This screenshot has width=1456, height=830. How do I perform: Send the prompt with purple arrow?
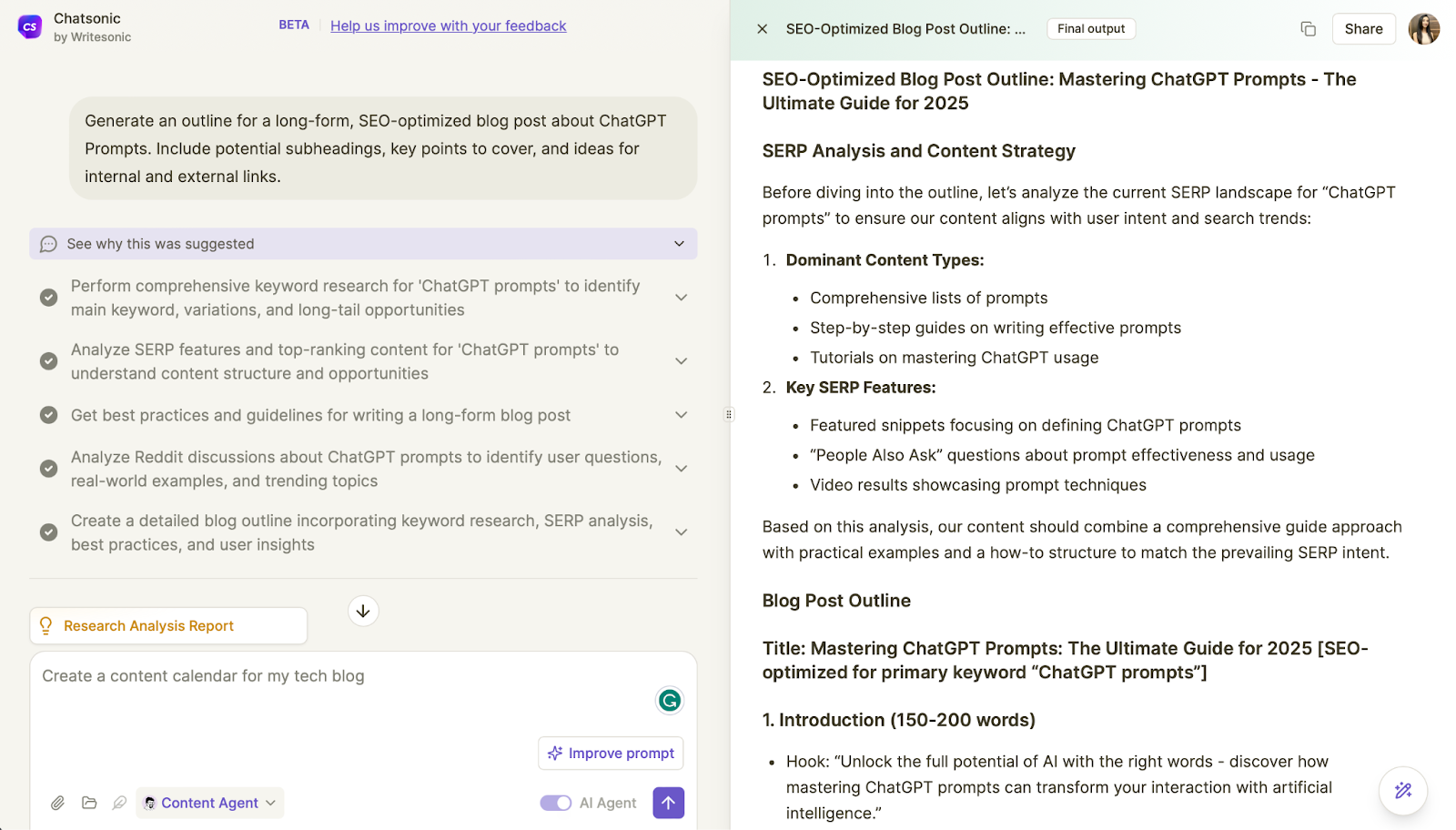pos(669,803)
